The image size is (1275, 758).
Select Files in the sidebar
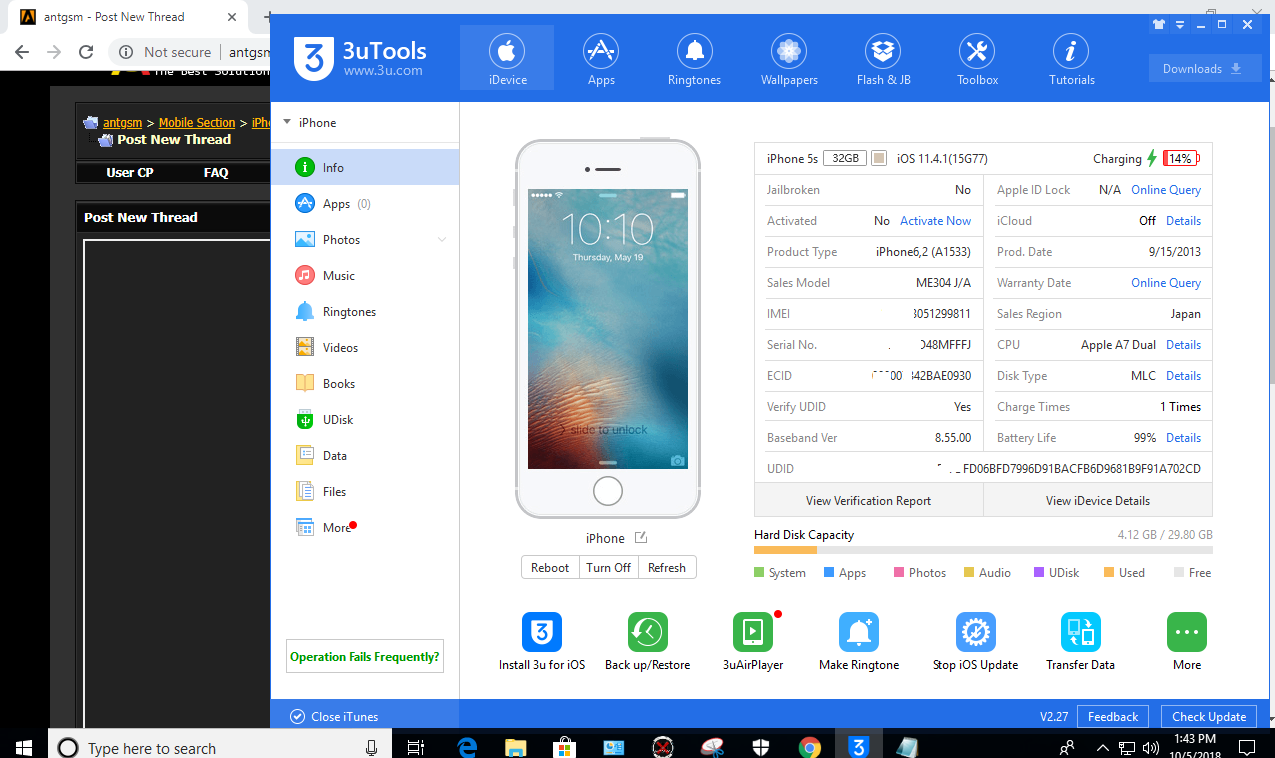coord(365,491)
